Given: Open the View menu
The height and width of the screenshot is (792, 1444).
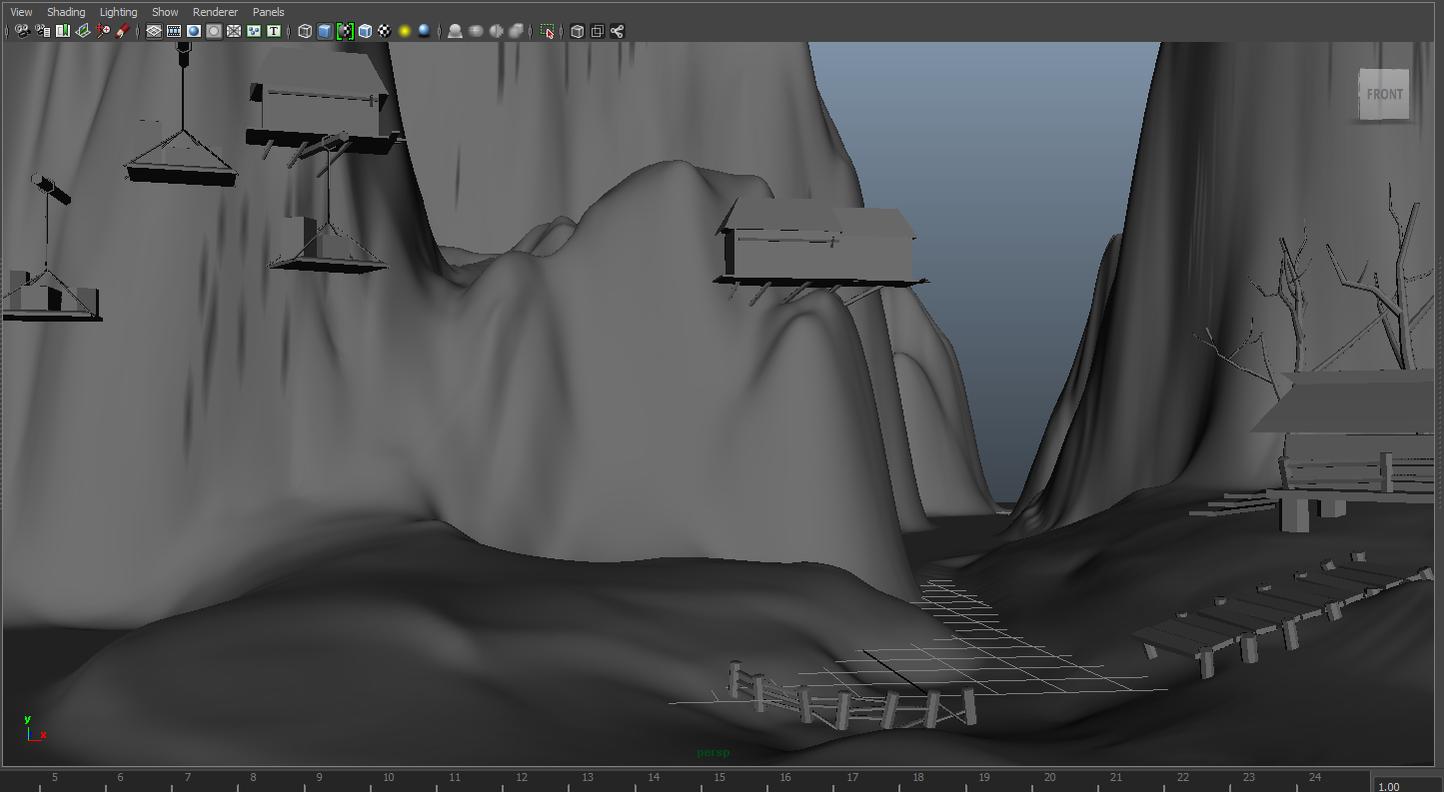Looking at the screenshot, I should click(x=21, y=12).
